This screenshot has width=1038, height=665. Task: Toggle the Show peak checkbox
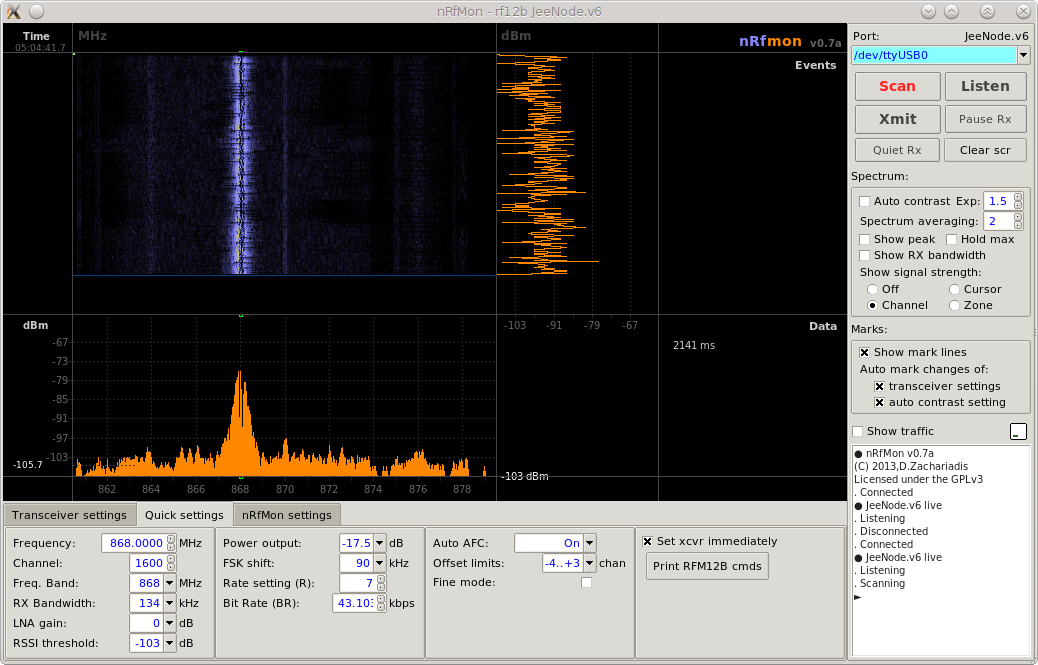click(865, 239)
